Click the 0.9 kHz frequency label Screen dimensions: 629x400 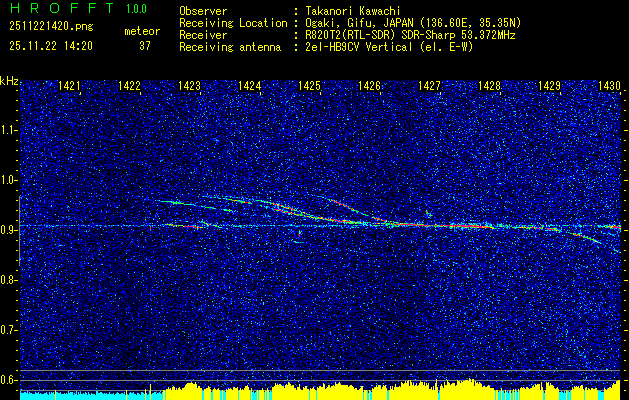8,230
